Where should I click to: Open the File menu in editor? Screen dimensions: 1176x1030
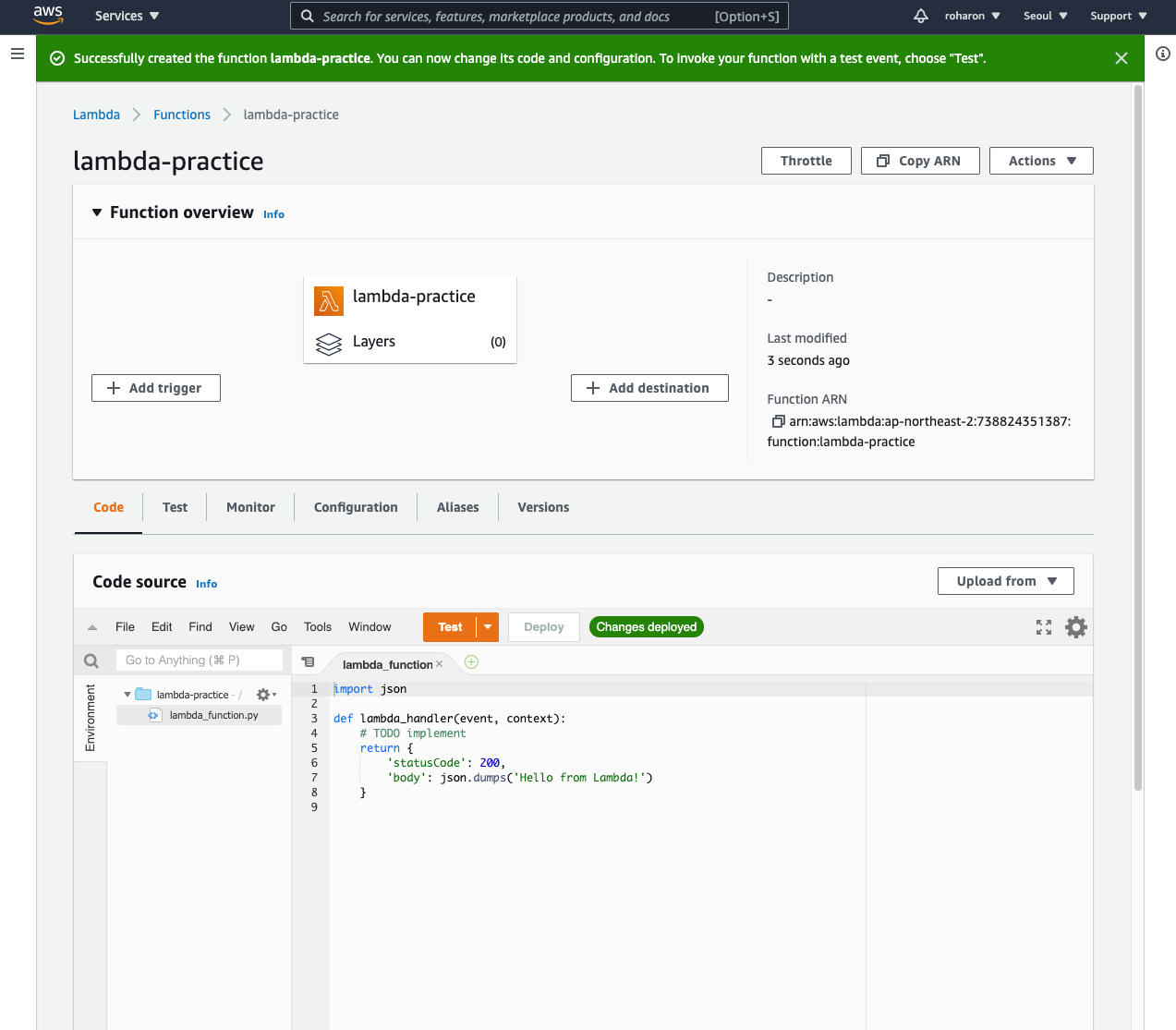pyautogui.click(x=125, y=627)
